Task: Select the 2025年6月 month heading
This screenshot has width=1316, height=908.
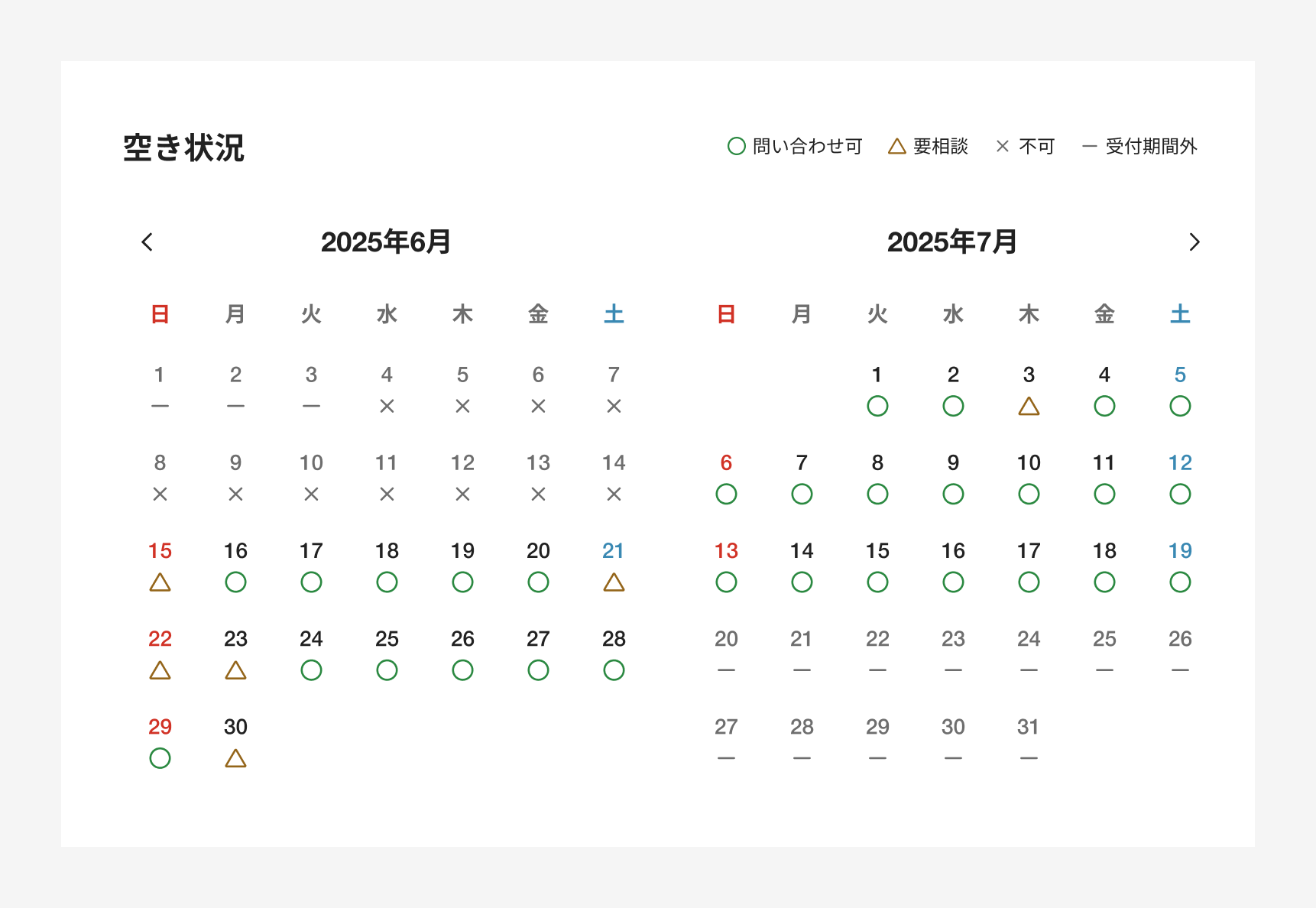Action: [387, 242]
